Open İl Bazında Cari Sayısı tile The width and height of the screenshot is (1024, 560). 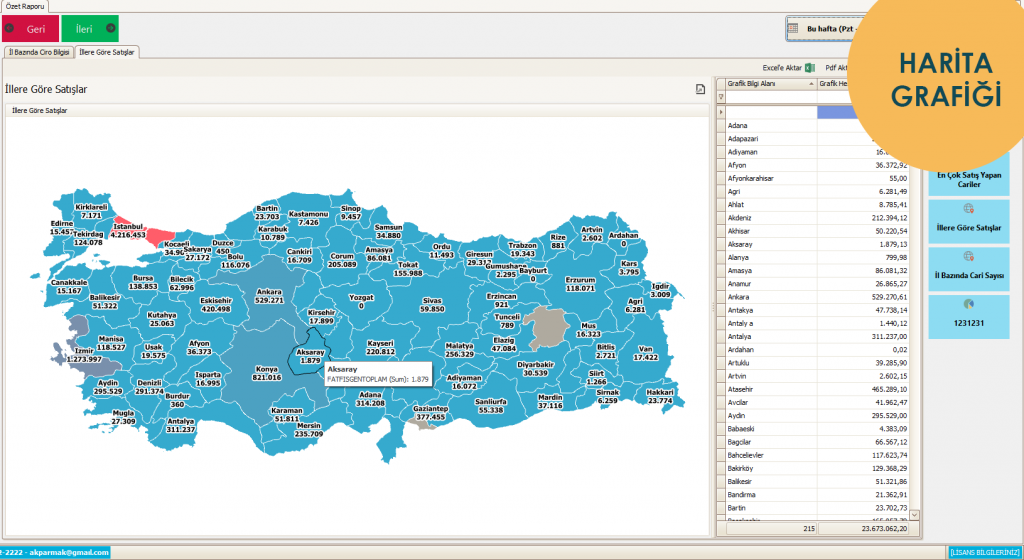click(x=969, y=270)
